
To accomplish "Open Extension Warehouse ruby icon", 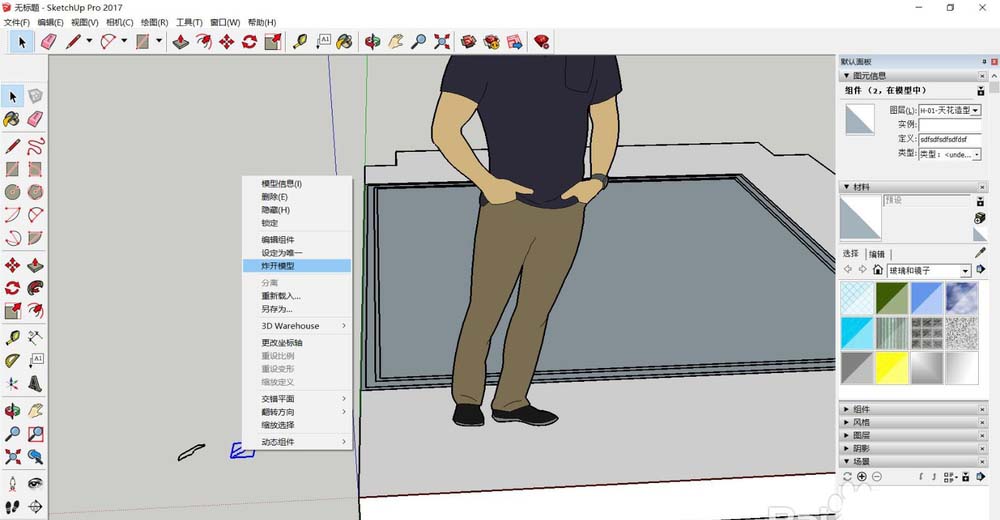I will (541, 41).
